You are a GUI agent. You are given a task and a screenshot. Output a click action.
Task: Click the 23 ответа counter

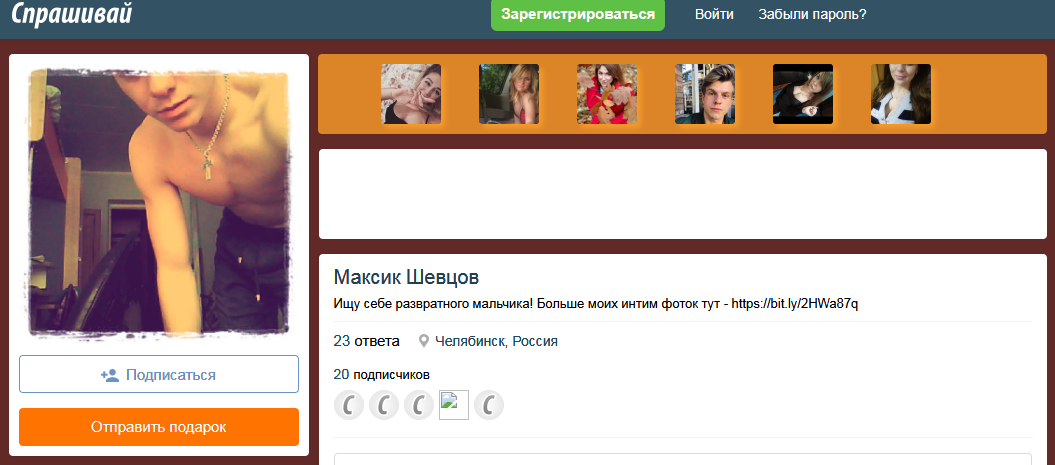[367, 341]
